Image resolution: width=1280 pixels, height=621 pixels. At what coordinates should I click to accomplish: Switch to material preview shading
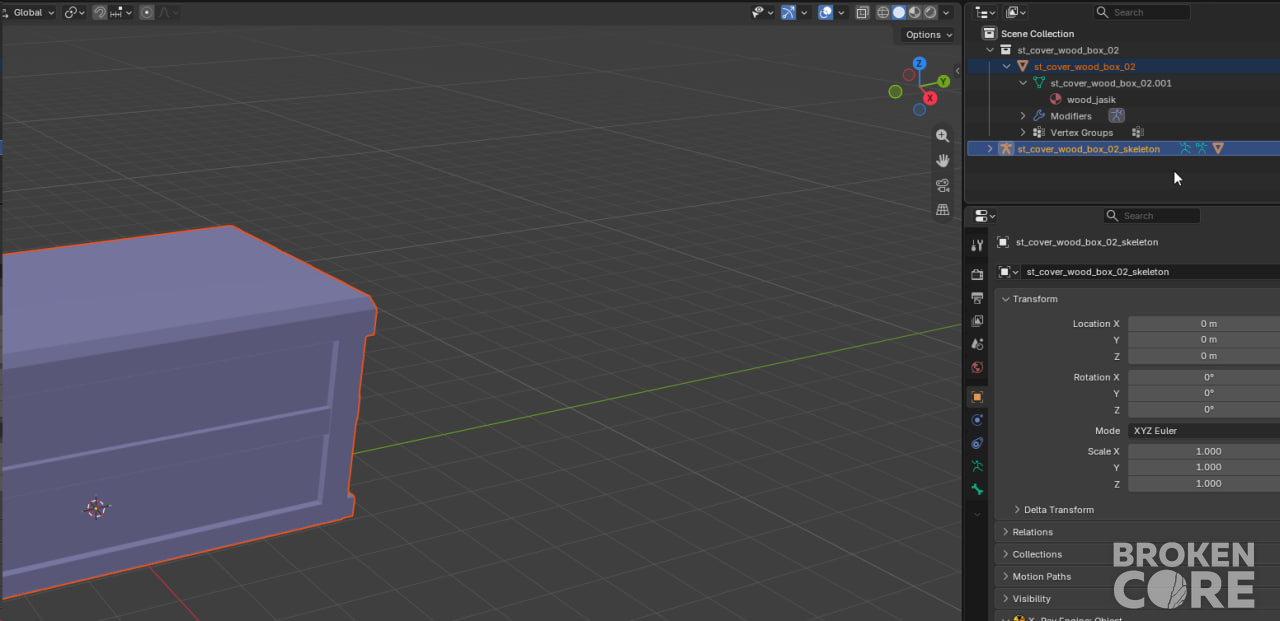[x=915, y=12]
